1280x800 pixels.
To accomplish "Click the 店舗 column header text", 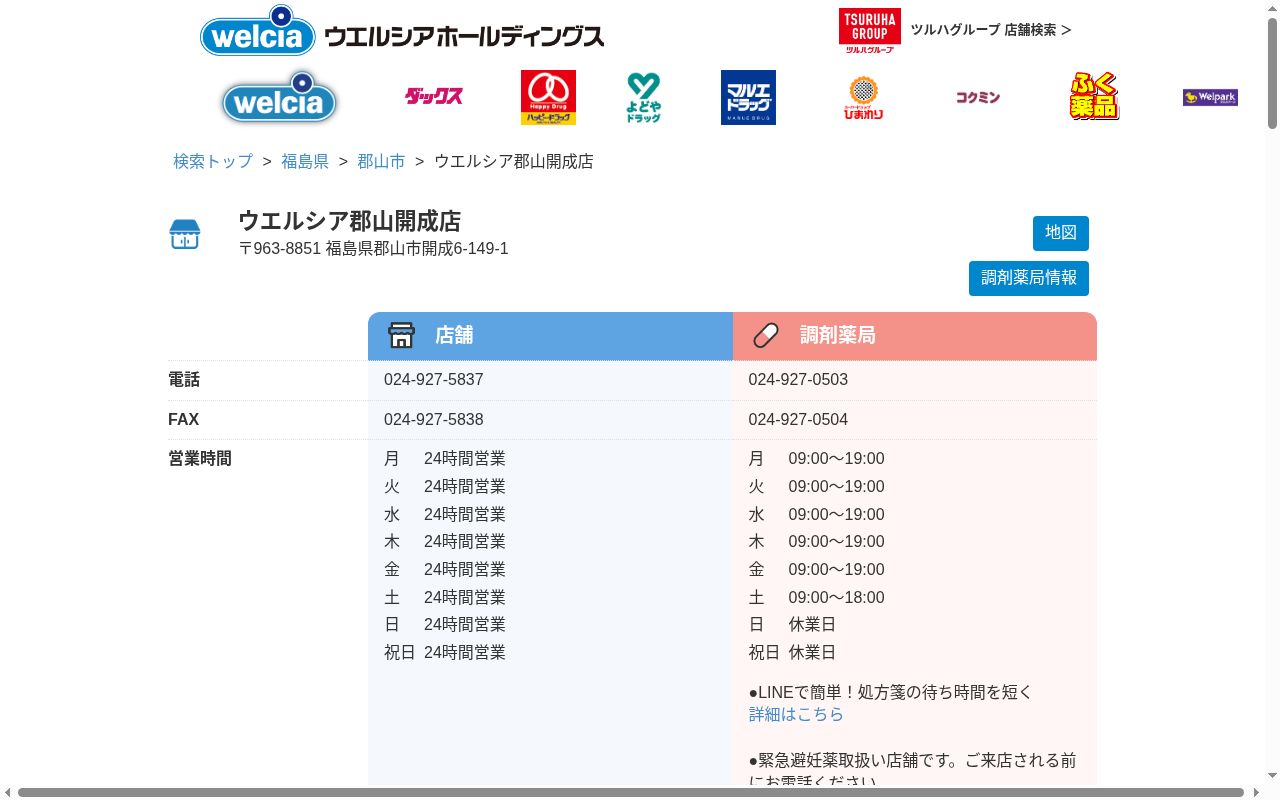I will coord(454,335).
